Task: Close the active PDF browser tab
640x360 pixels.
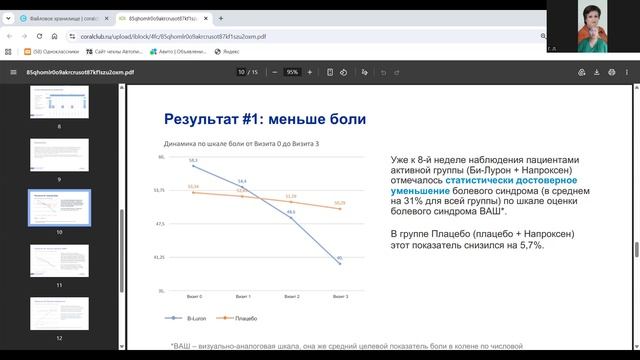Action: click(x=206, y=18)
